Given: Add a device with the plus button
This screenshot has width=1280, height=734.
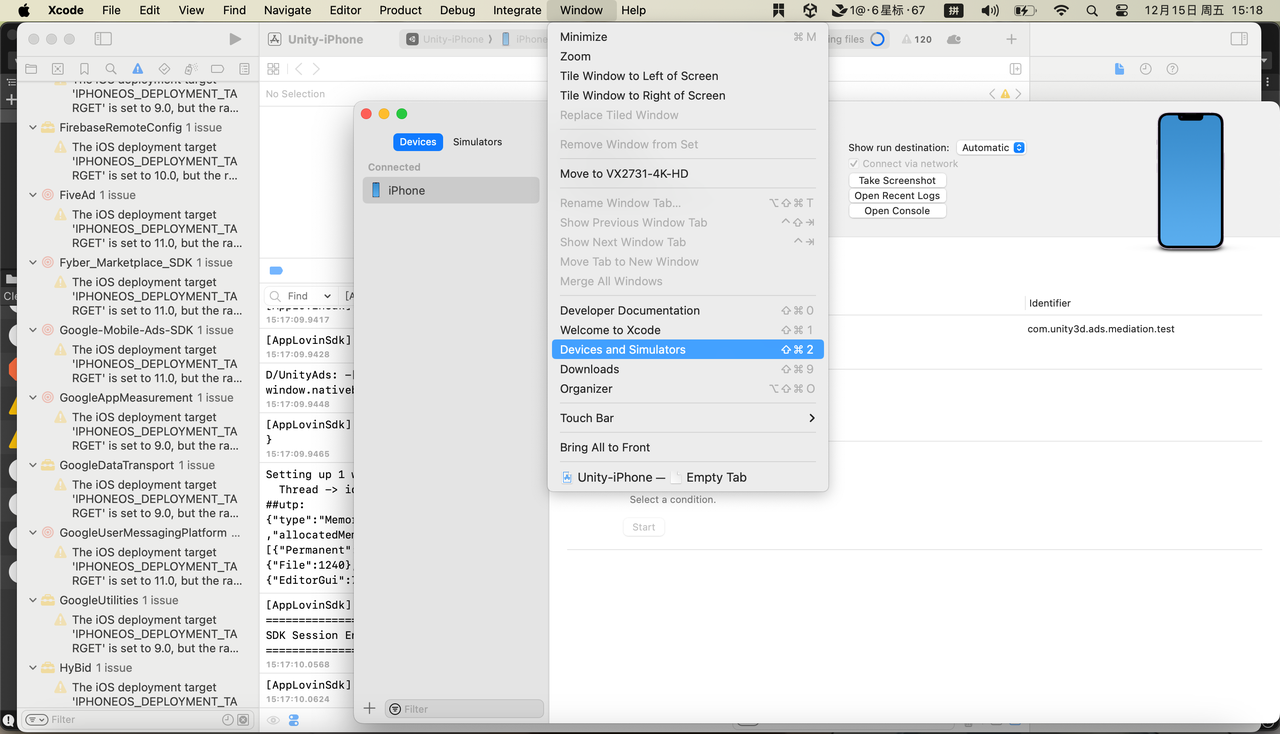Looking at the screenshot, I should click(x=369, y=708).
